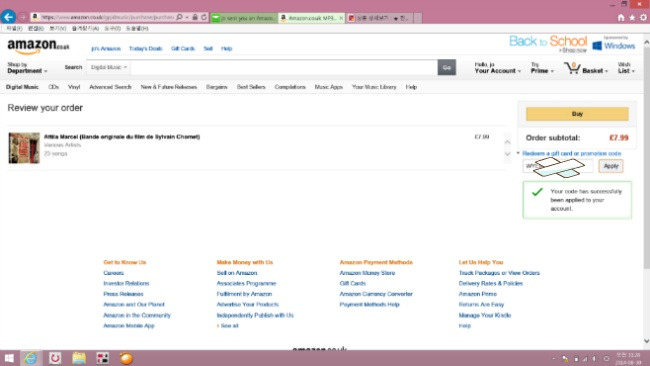Open Advanced Search in music nav
Viewport: 650px width, 366px height.
(110, 87)
